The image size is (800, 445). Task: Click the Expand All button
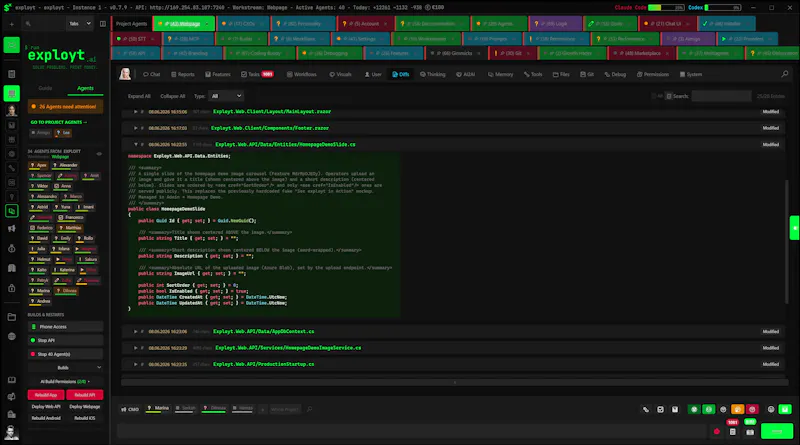139,96
